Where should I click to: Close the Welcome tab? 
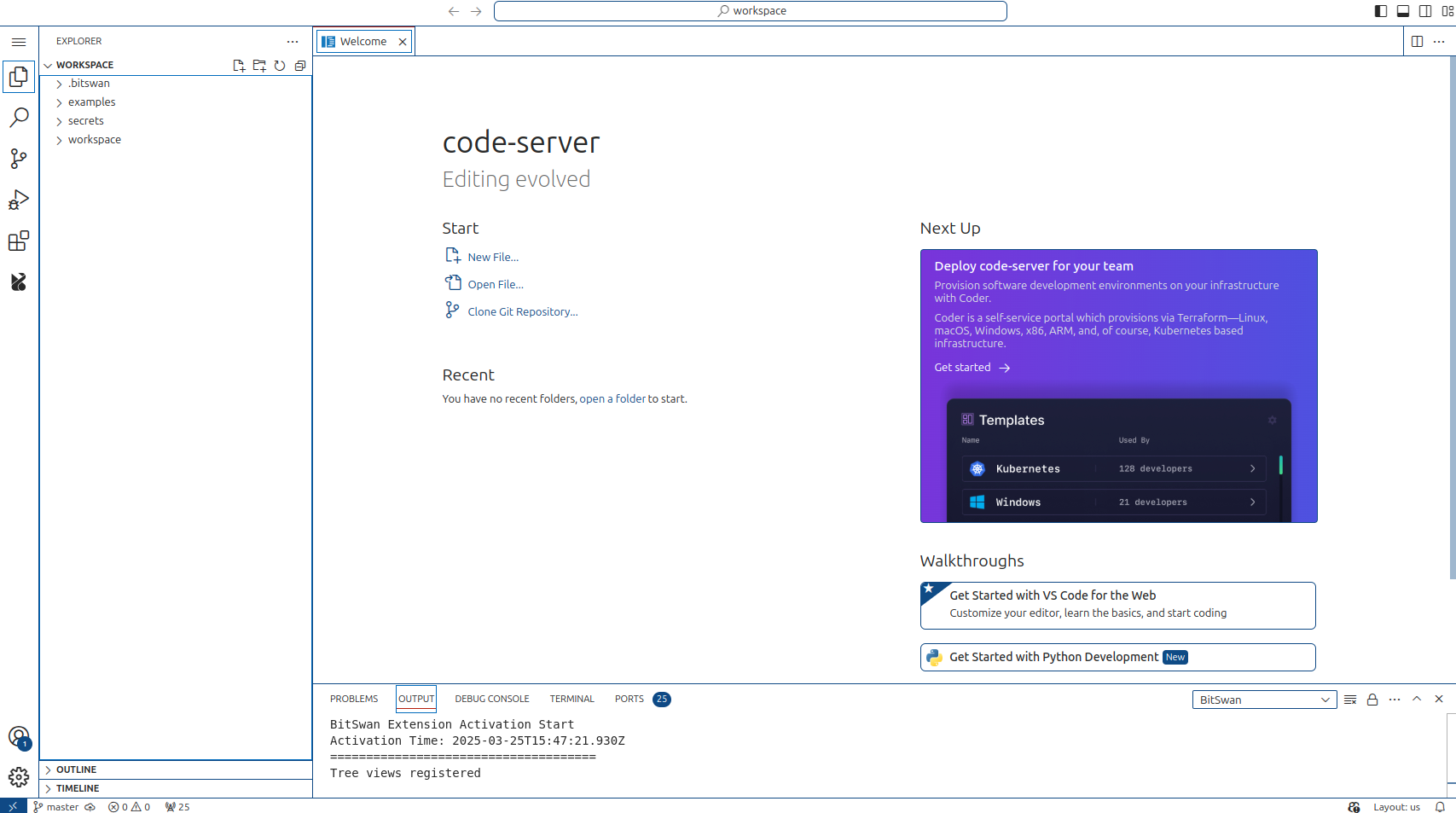[x=403, y=42]
